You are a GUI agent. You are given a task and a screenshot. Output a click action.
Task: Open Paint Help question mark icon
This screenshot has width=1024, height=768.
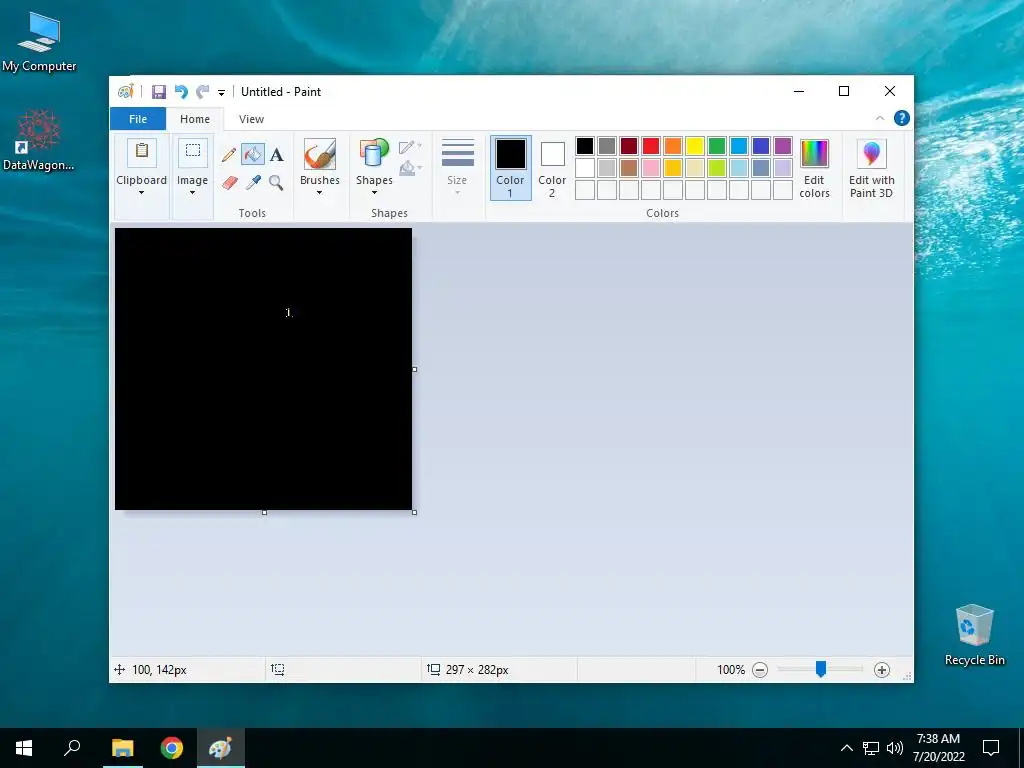click(902, 118)
